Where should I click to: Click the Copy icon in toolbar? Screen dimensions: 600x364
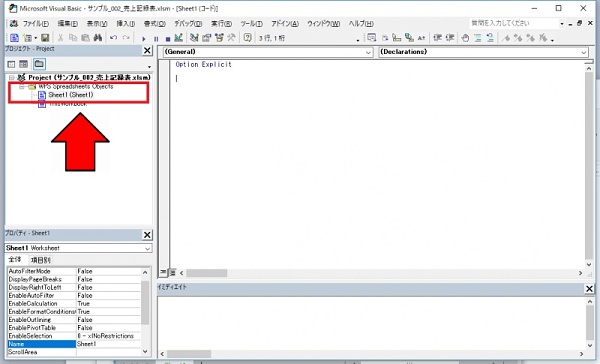coord(73,38)
